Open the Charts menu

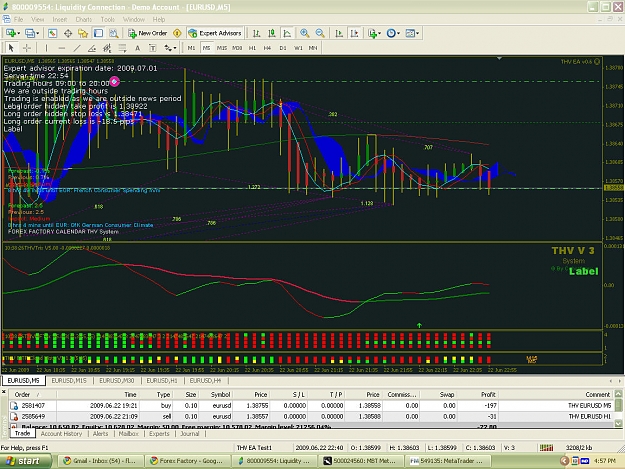click(x=83, y=19)
